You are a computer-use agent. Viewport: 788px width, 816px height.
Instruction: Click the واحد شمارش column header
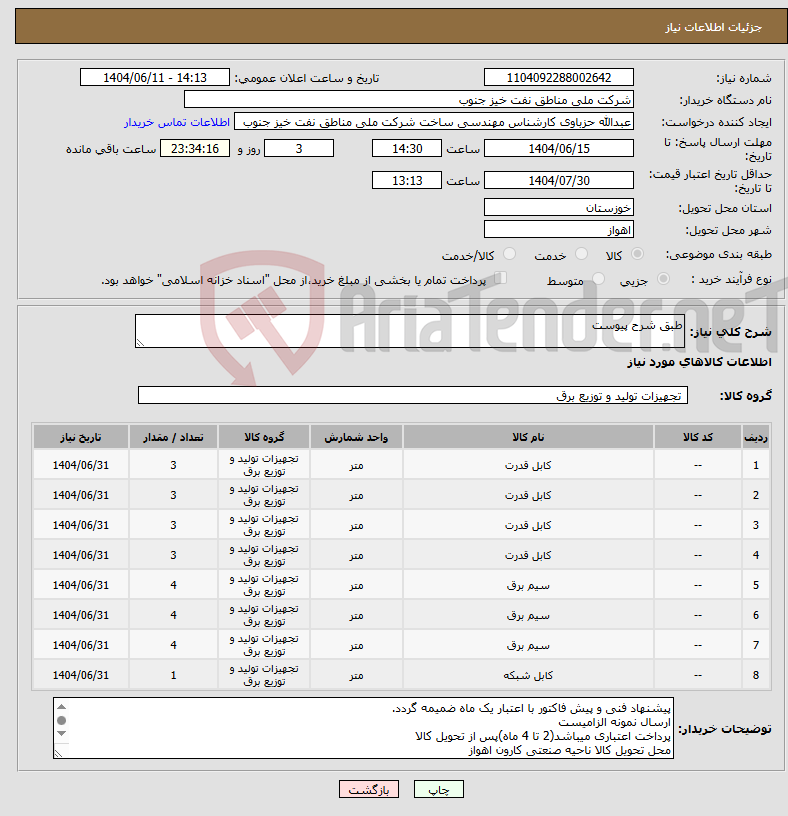[356, 437]
